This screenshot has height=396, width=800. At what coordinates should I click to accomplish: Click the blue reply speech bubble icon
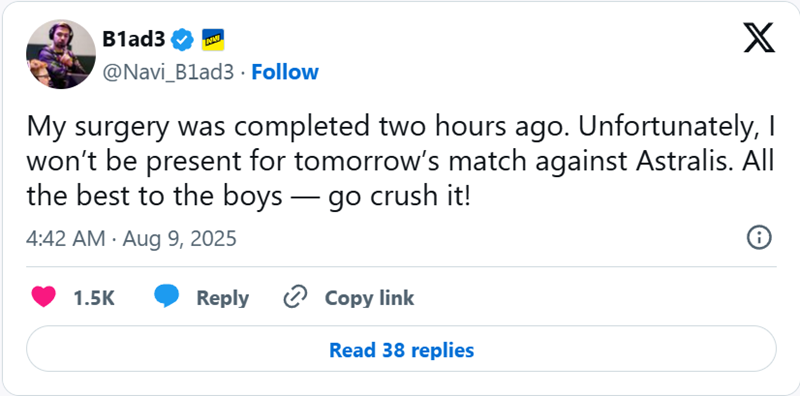coord(167,296)
